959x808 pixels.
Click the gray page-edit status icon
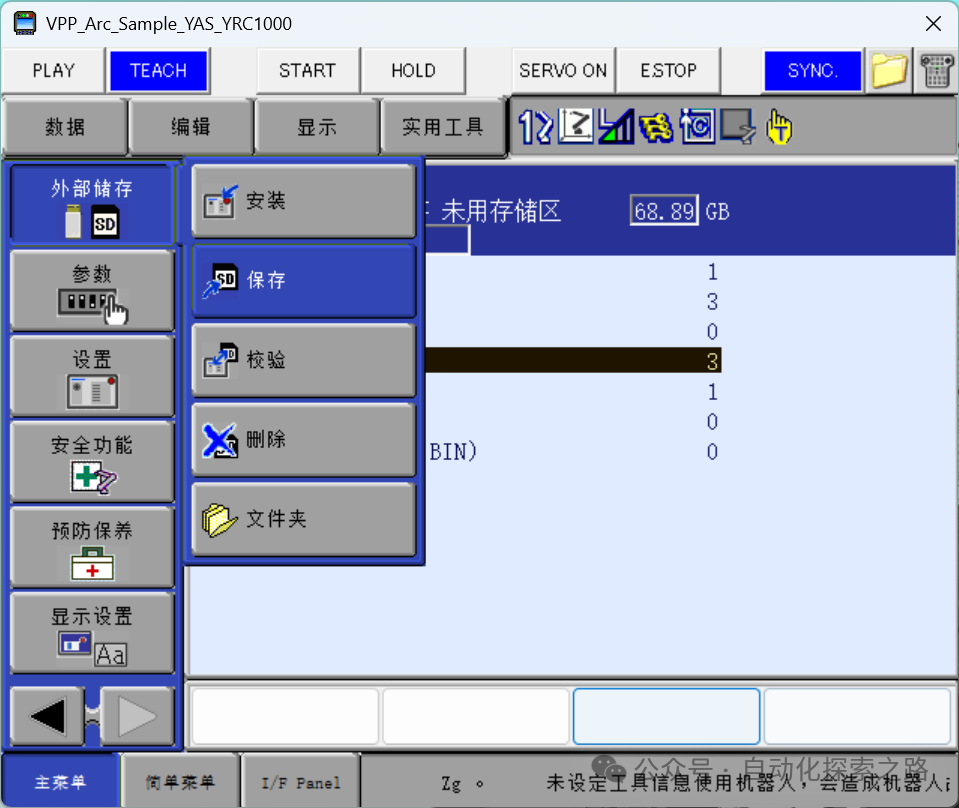(x=738, y=126)
